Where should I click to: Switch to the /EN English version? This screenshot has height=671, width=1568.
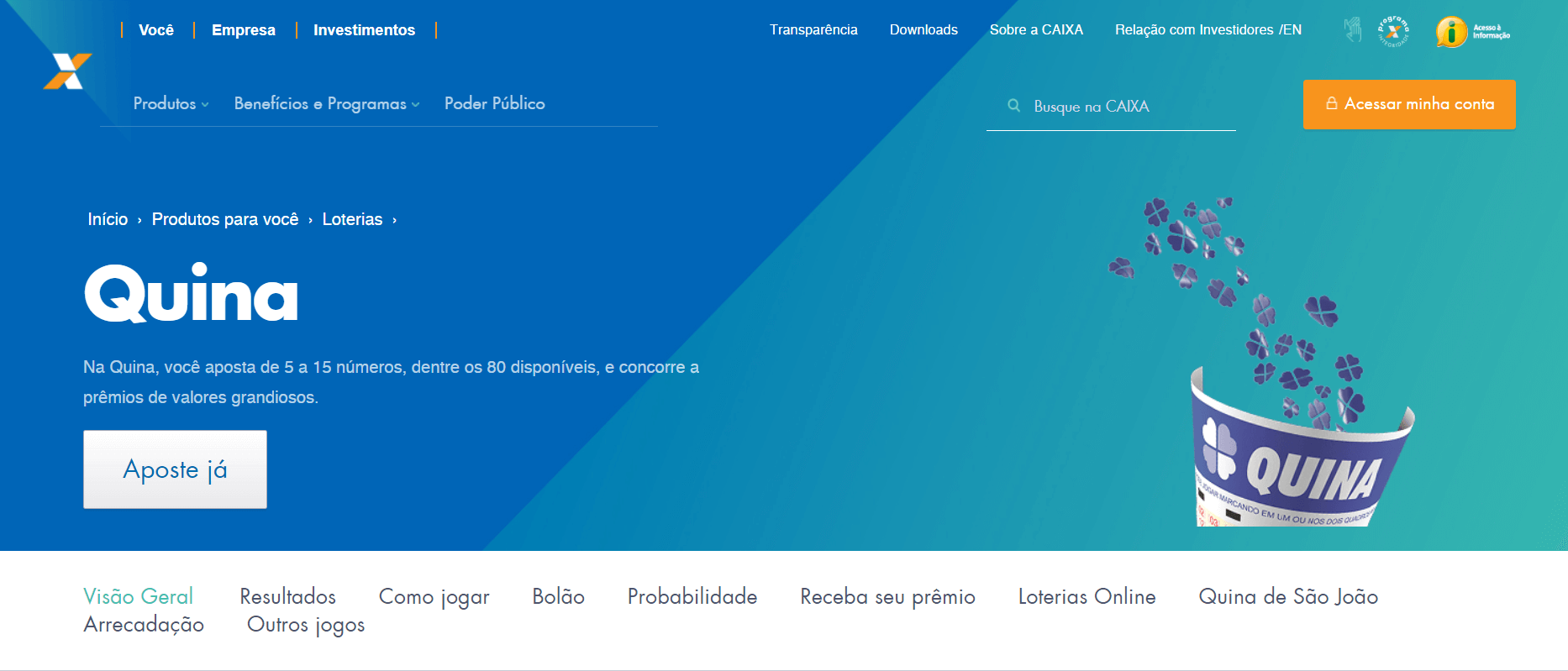[1290, 30]
